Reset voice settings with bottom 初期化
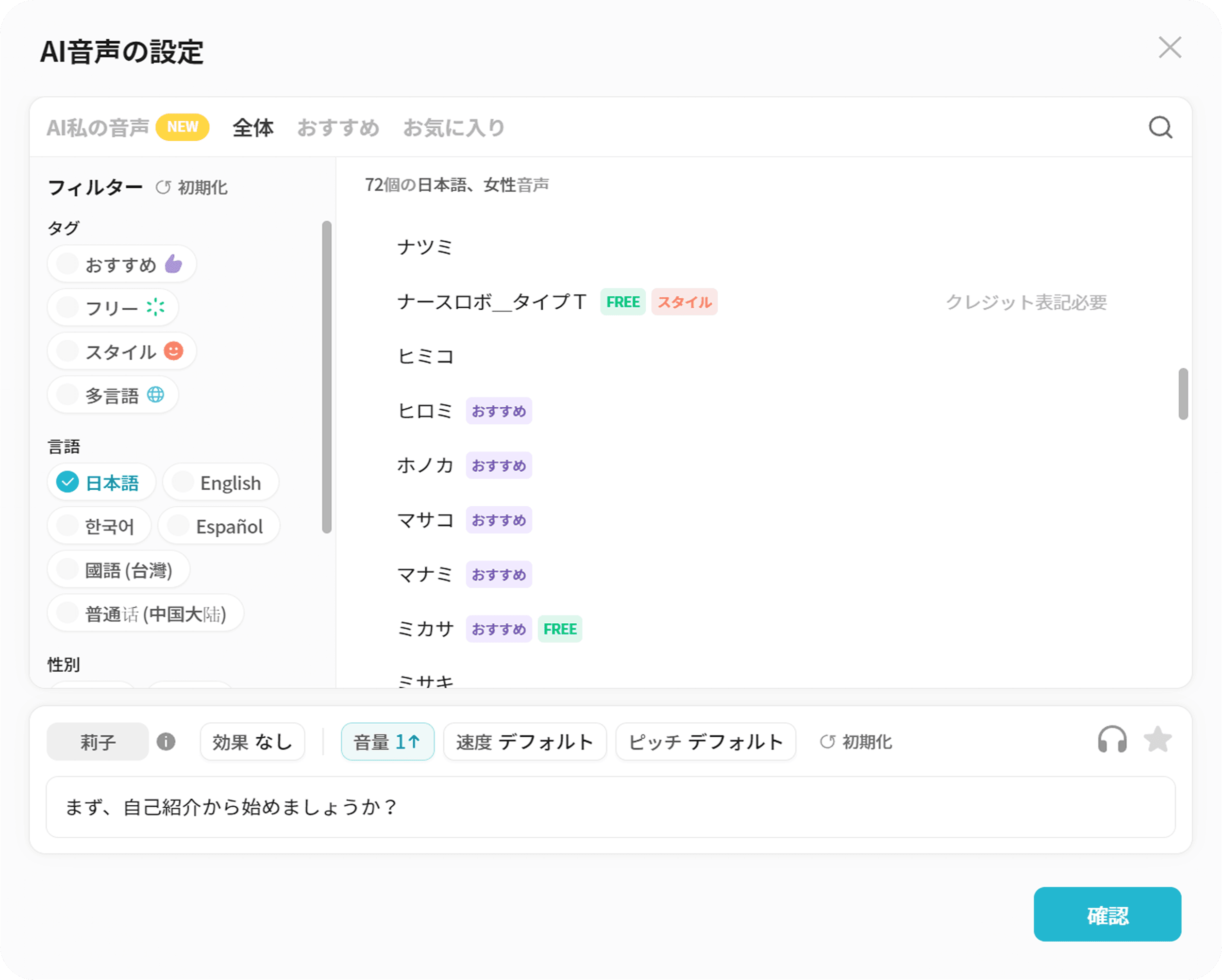 click(x=856, y=741)
